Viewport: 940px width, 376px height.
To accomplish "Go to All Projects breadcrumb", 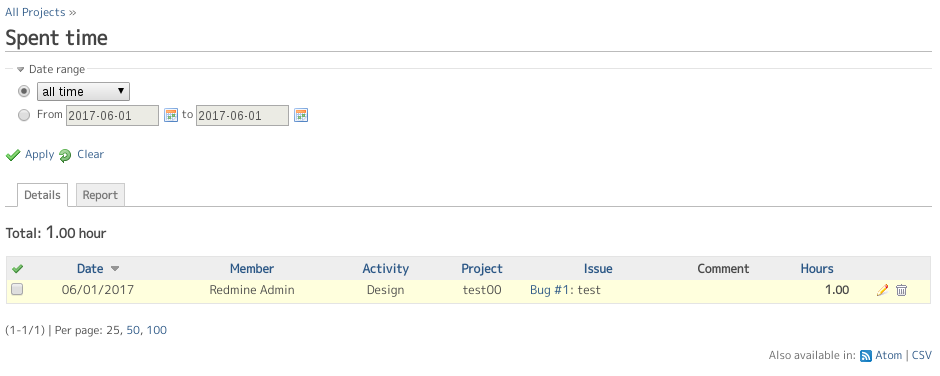I will click(x=35, y=12).
